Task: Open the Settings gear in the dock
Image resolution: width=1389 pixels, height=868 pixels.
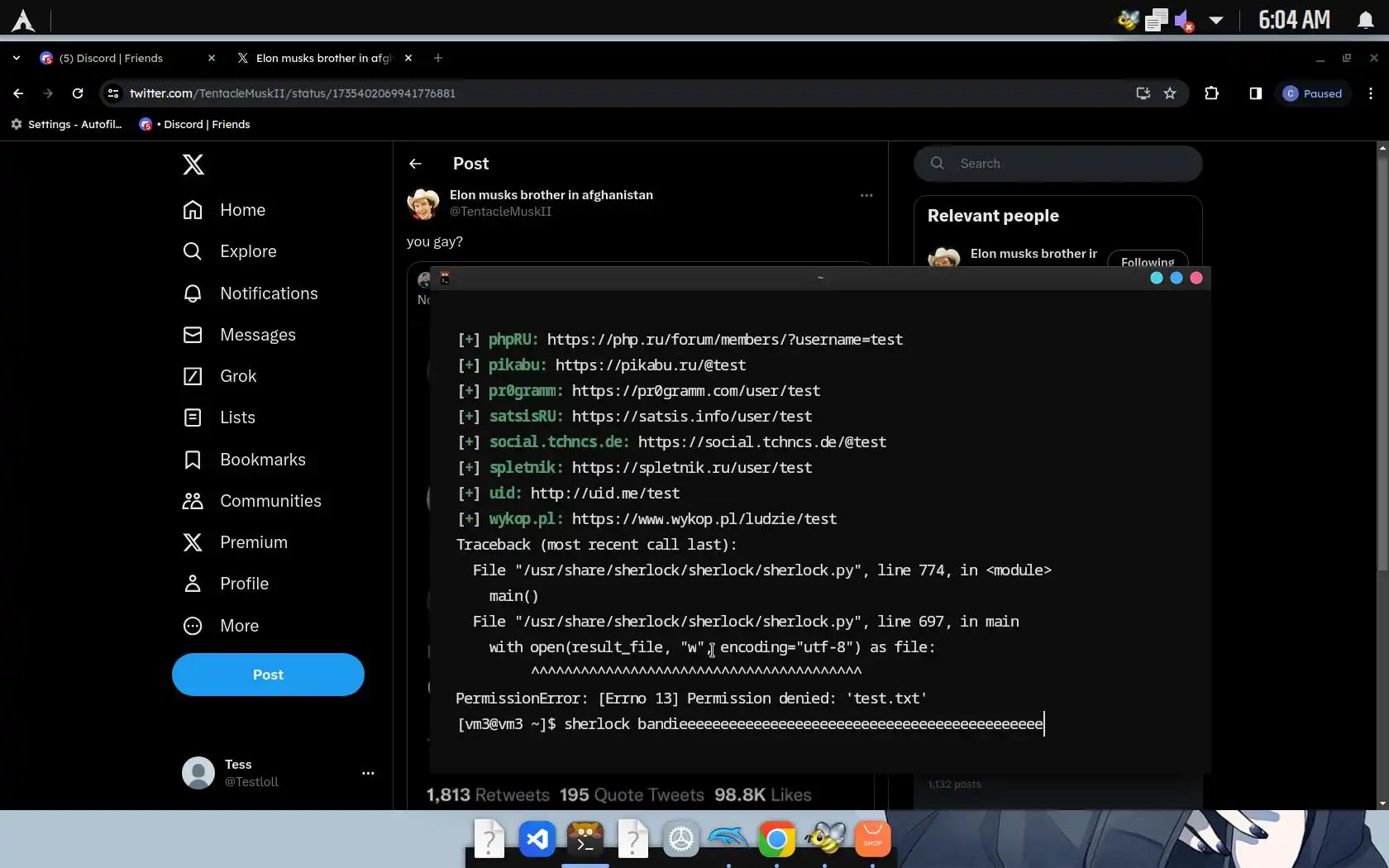Action: coord(681,840)
